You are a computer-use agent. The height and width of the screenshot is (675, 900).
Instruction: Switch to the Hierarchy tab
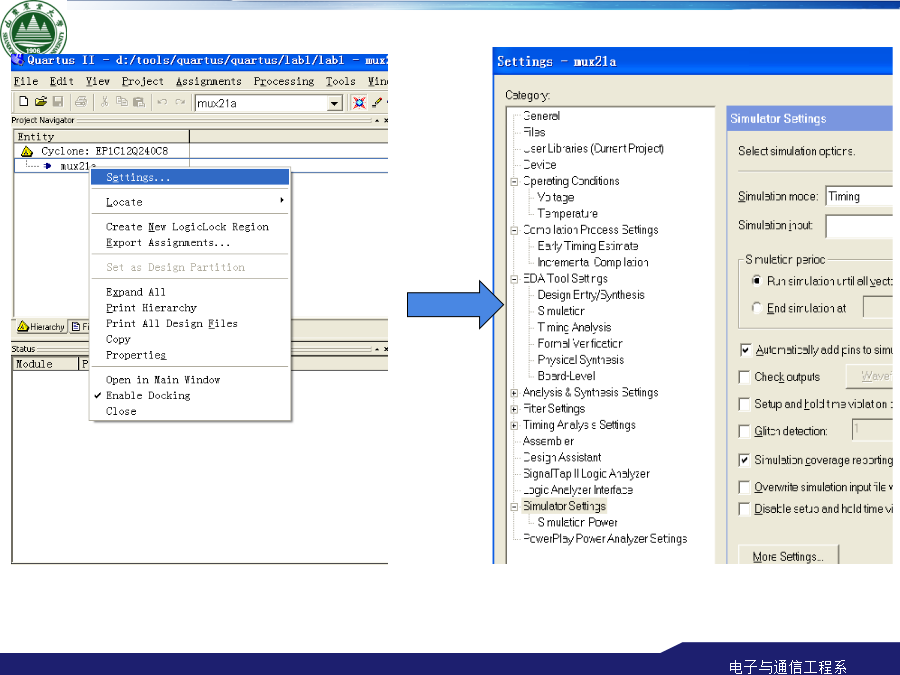[x=41, y=327]
